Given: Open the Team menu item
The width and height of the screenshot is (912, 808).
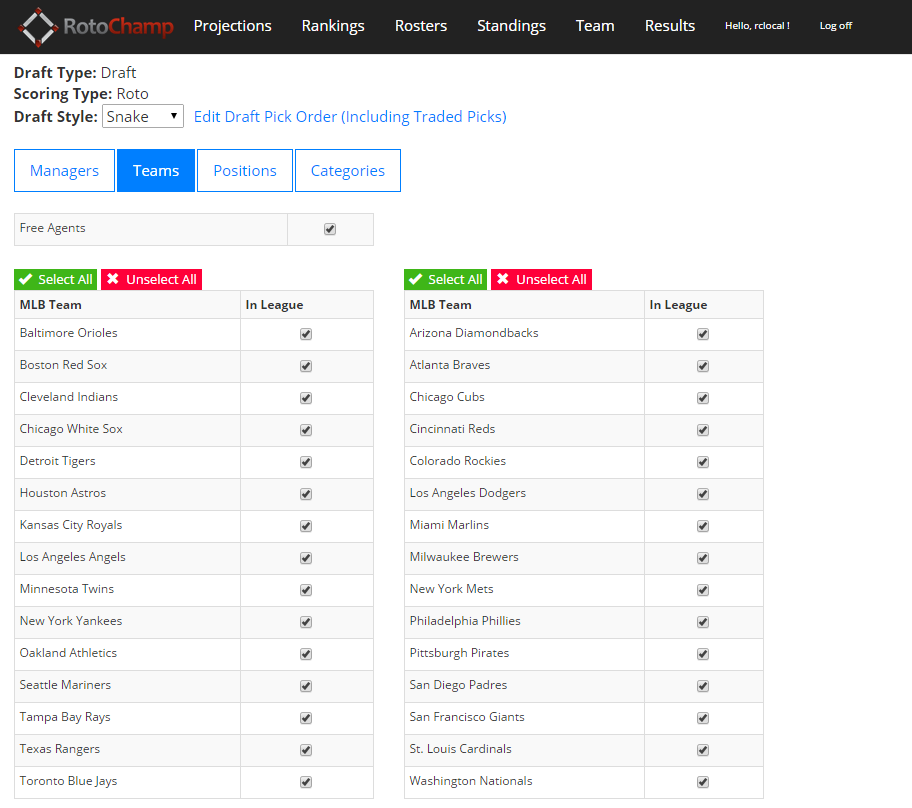Looking at the screenshot, I should [595, 26].
